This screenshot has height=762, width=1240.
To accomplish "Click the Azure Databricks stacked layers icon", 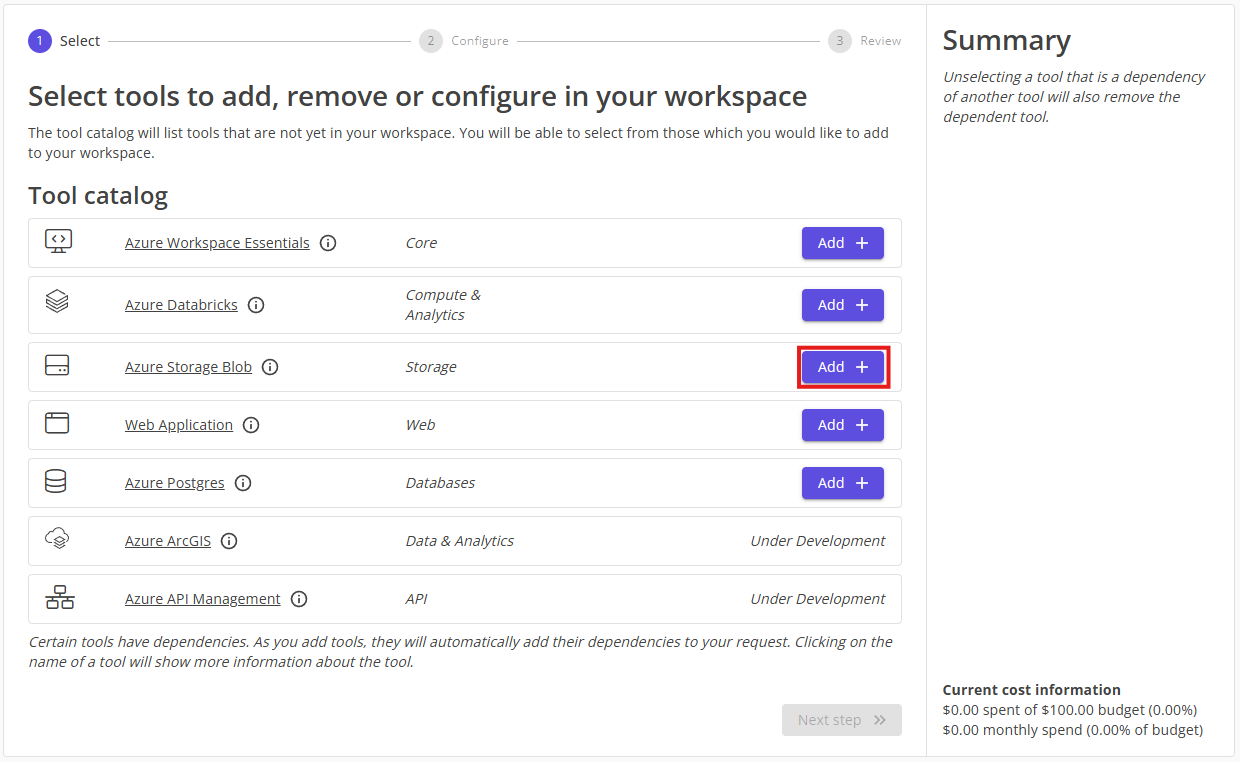I will (x=58, y=304).
